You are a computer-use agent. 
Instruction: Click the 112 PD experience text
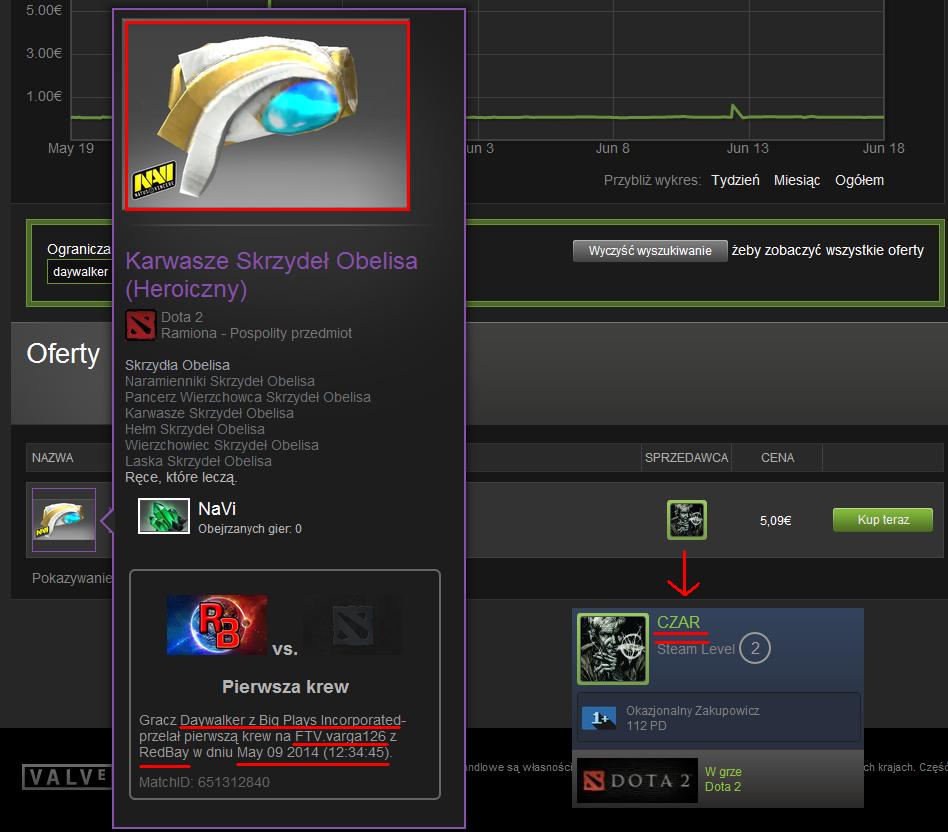646,726
